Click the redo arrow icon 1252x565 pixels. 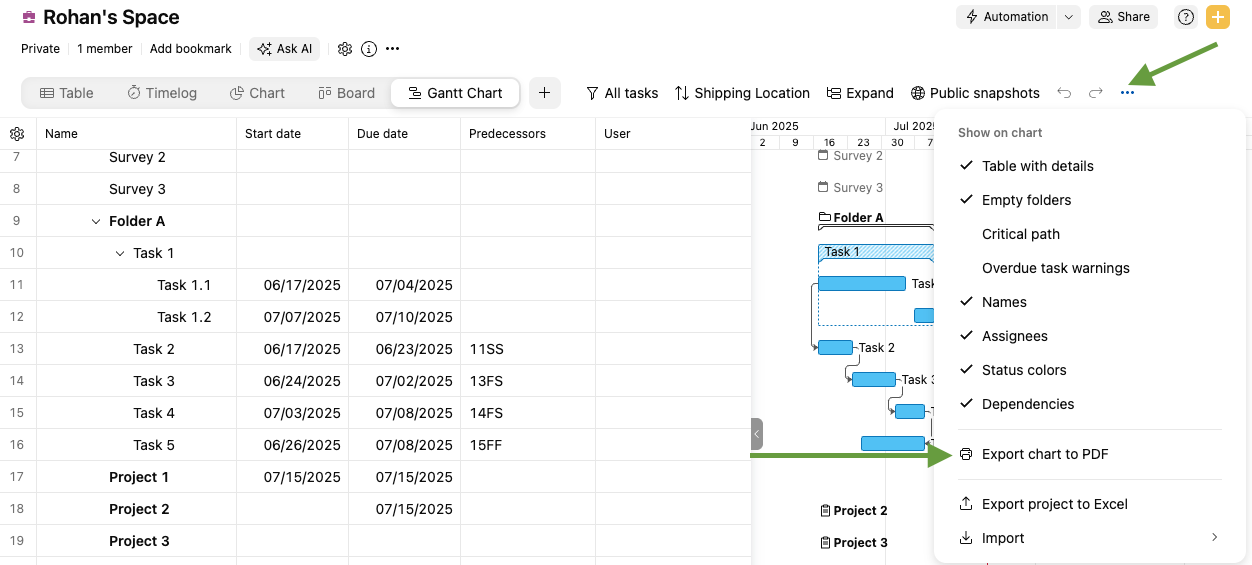tap(1096, 93)
